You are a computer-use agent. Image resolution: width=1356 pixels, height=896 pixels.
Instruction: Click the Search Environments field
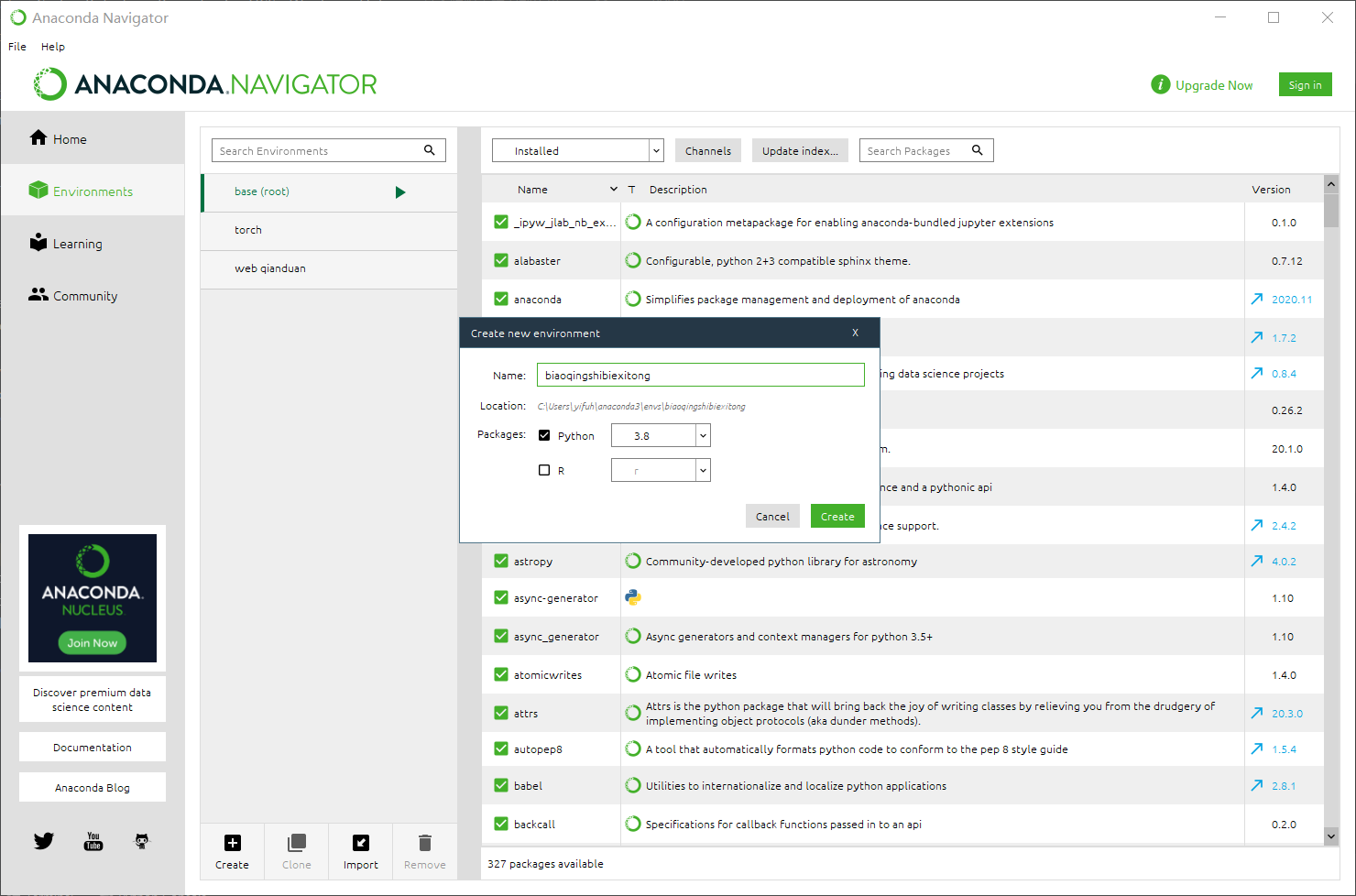(329, 150)
